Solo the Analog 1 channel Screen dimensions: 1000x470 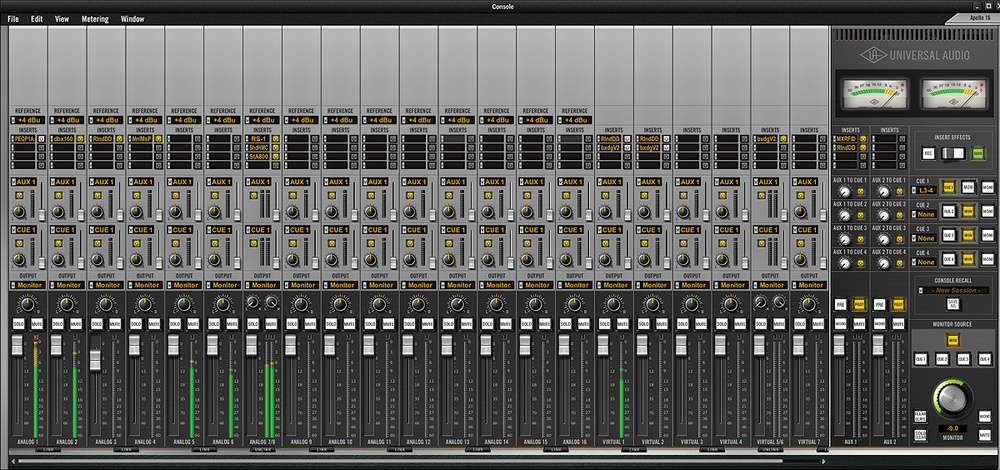click(19, 324)
